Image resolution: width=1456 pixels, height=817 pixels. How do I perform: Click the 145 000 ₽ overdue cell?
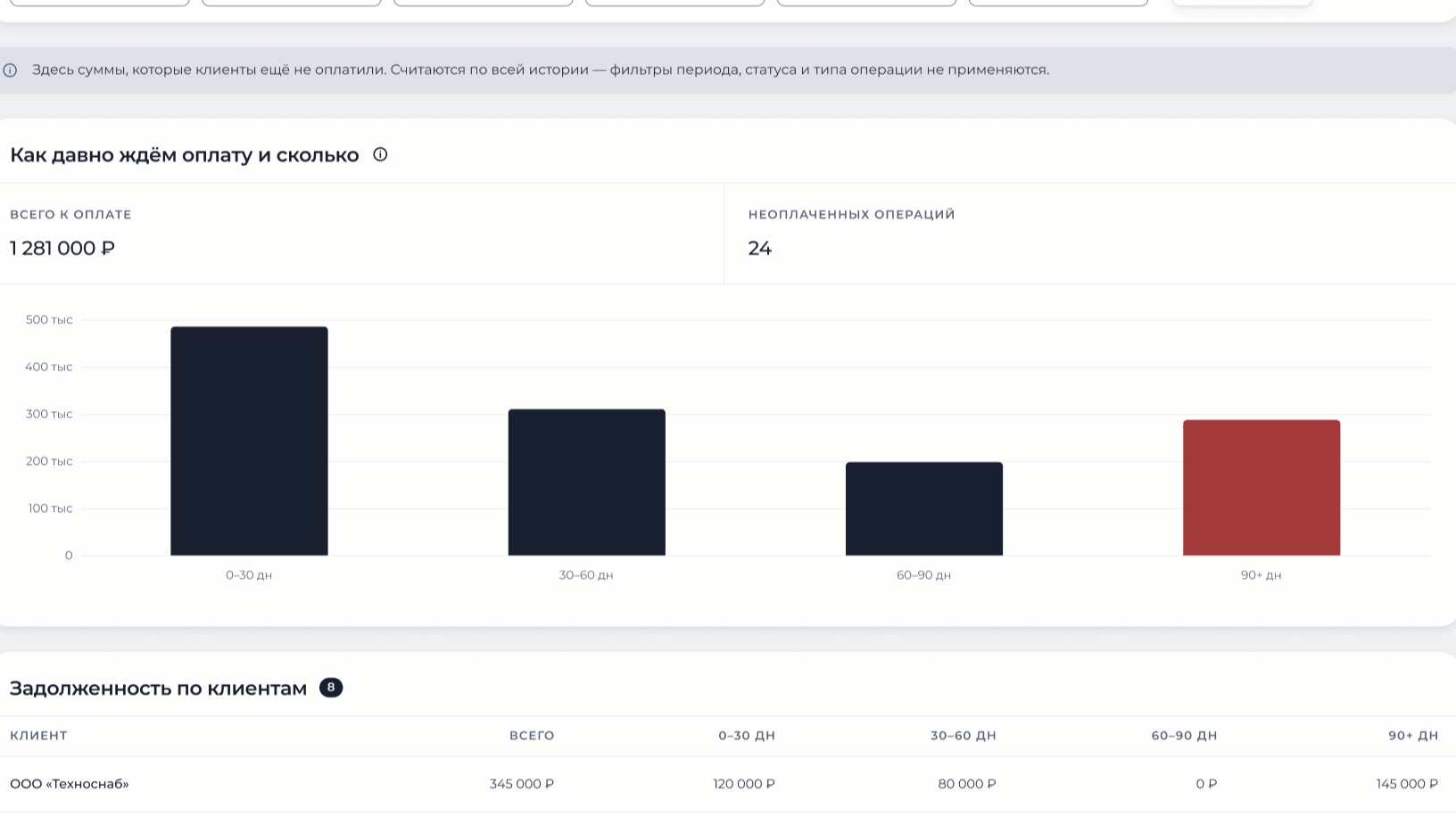1407,784
